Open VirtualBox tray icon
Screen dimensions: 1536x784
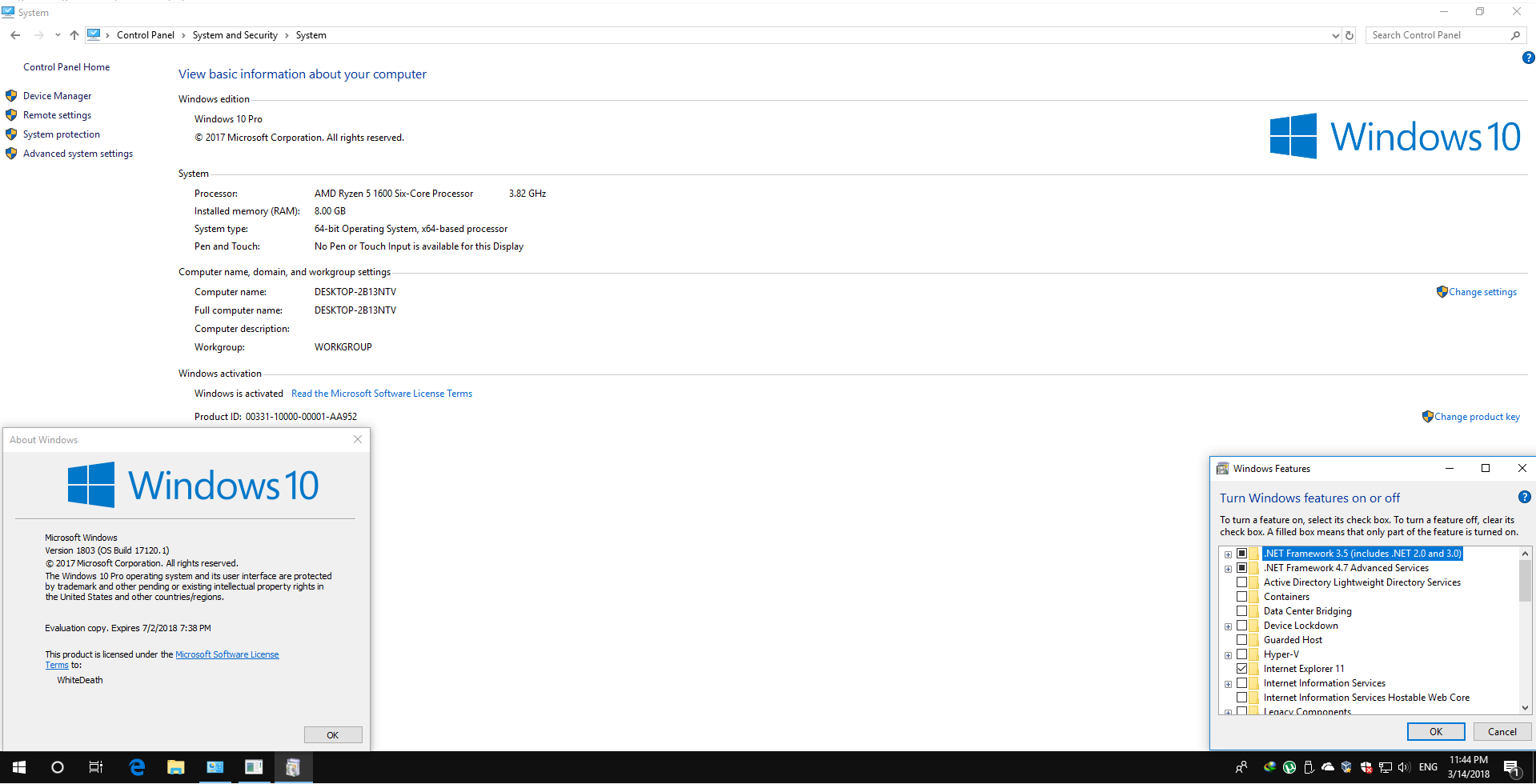point(1346,767)
